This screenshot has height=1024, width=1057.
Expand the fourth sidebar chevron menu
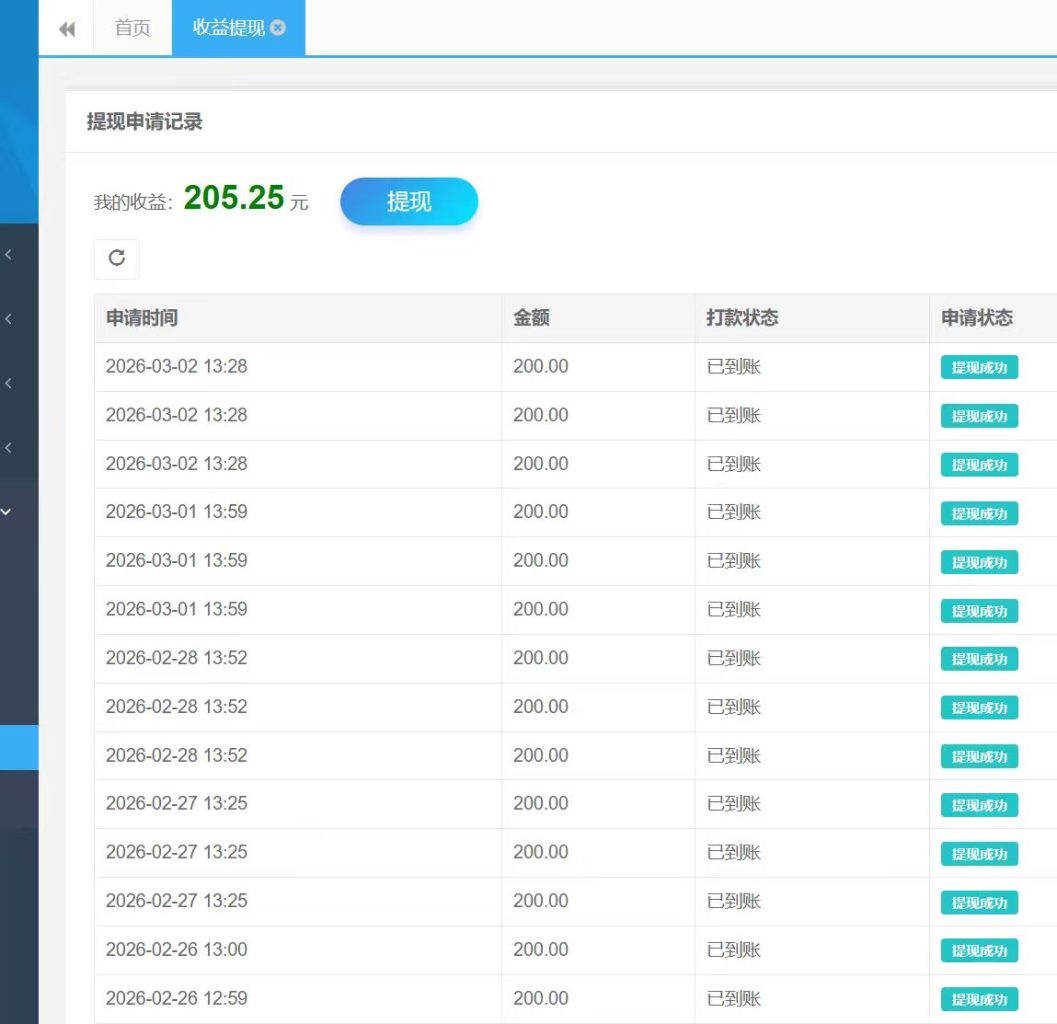point(8,447)
